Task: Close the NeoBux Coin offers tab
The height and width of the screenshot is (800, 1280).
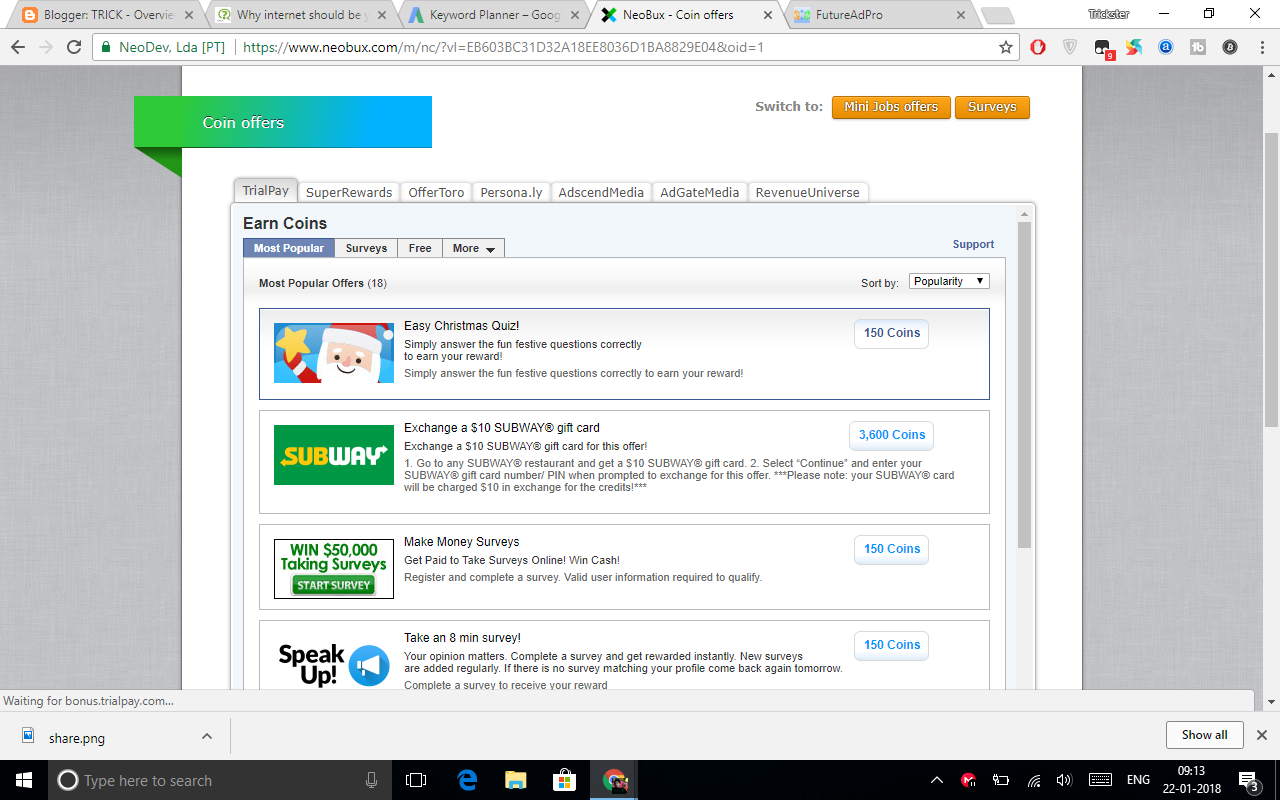Action: click(x=768, y=15)
